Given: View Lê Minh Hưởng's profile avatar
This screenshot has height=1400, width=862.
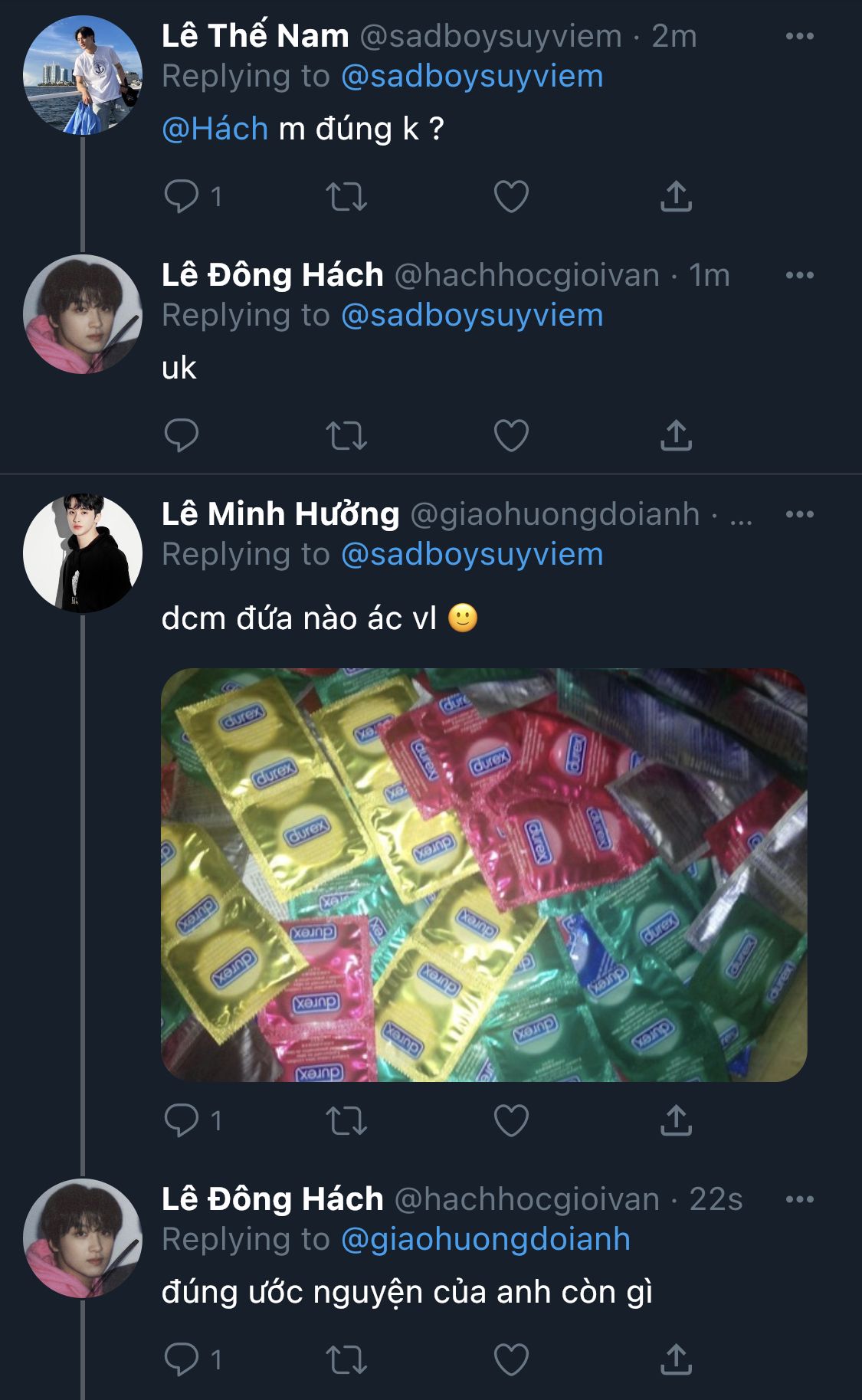Looking at the screenshot, I should point(83,553).
